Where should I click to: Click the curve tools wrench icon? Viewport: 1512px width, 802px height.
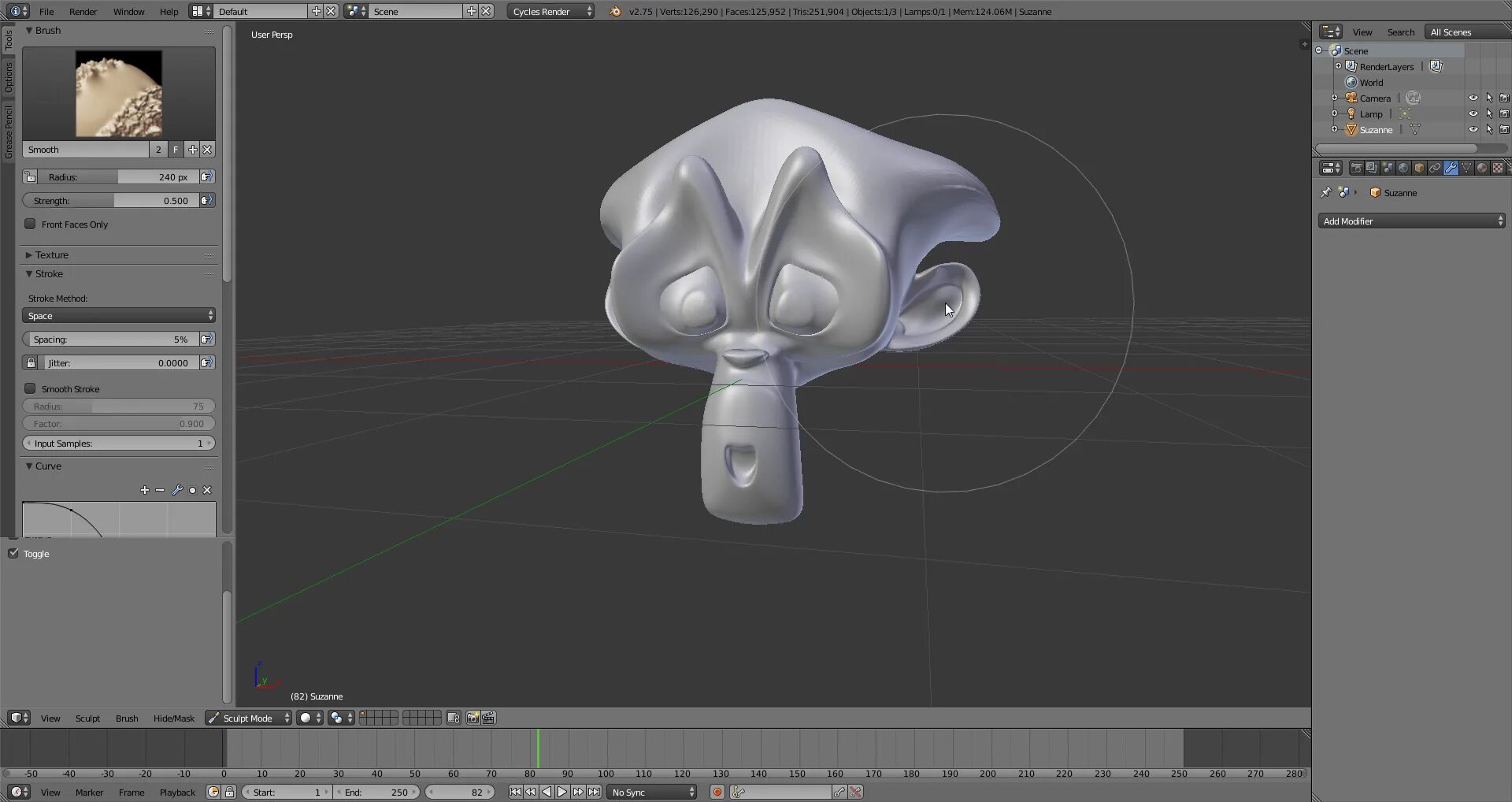(176, 490)
